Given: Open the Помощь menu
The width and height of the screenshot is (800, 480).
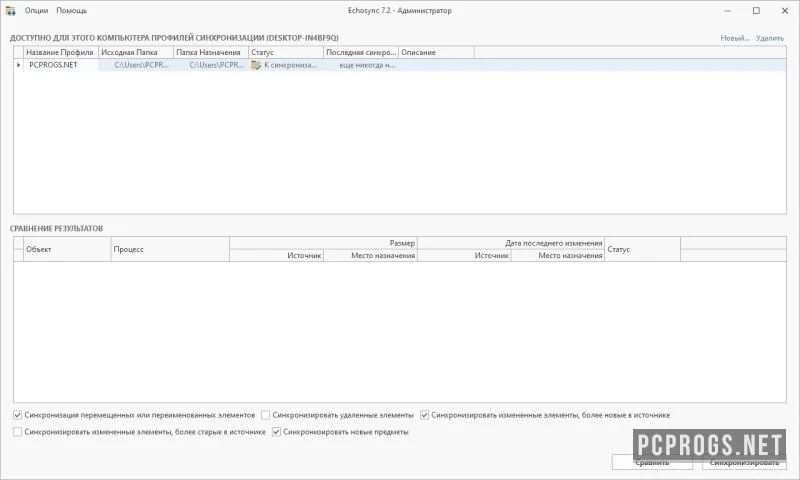Looking at the screenshot, I should pos(71,11).
